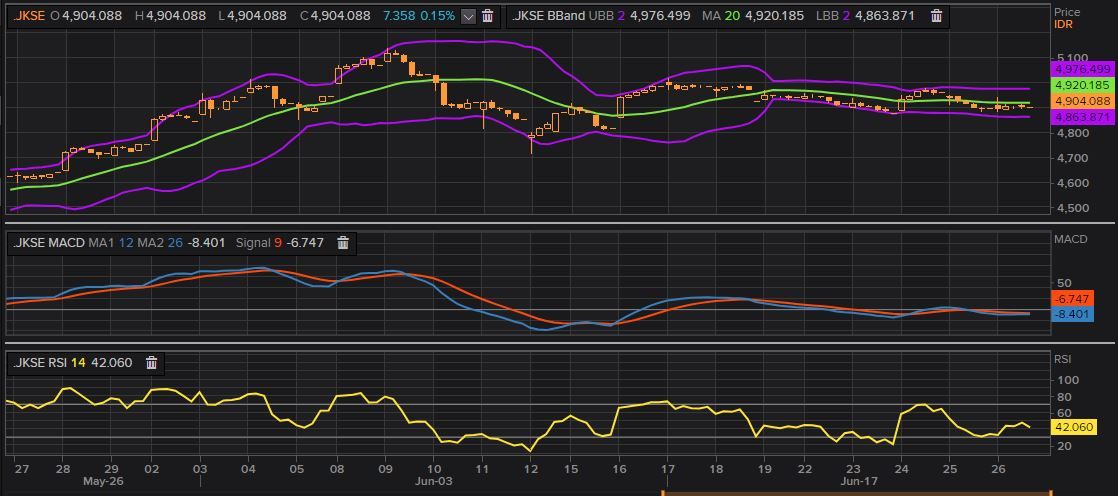This screenshot has width=1118, height=496.
Task: Click the May-26 date label on time axis
Action: tap(104, 481)
